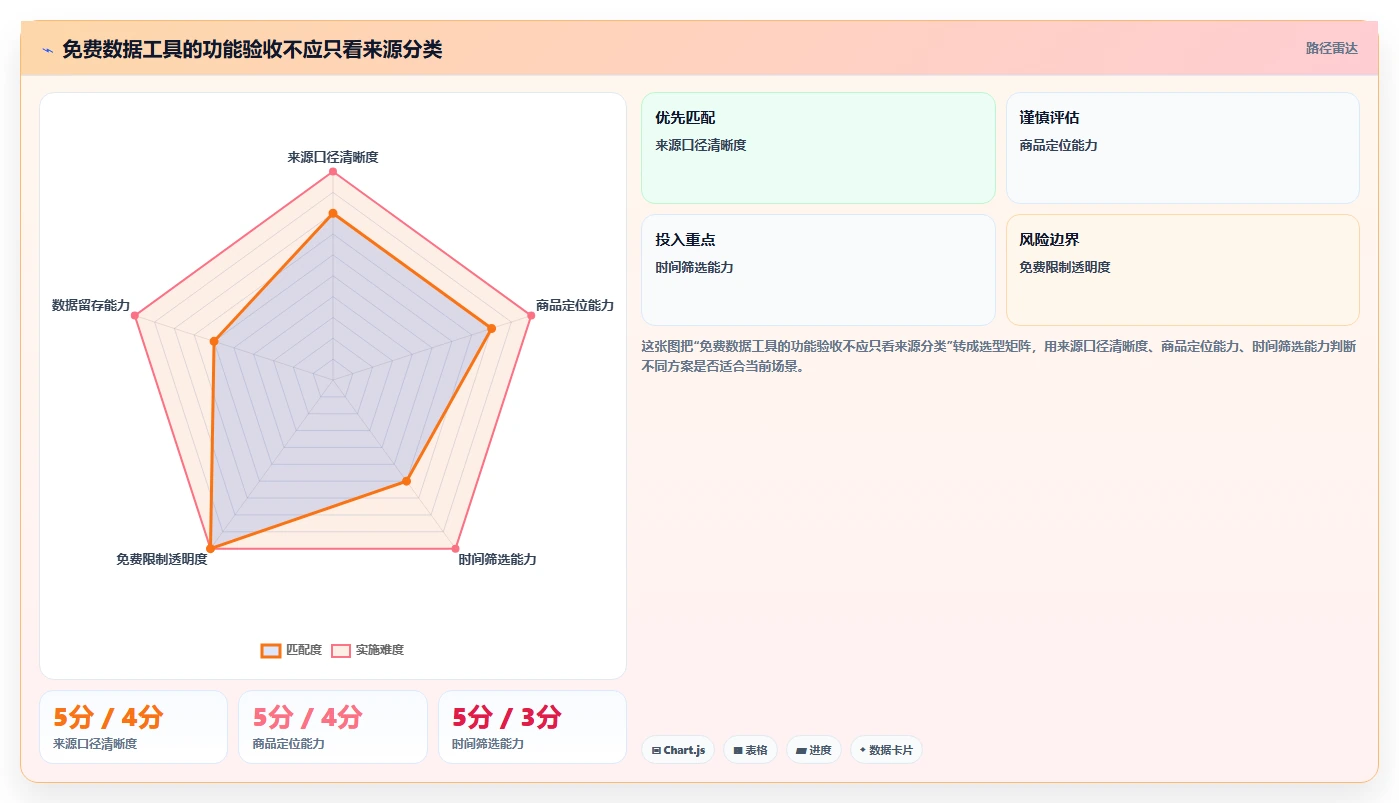Screen dimensions: 1399x803
Task: Click 商品定位能力 text in 谨慎评估 card
Action: tap(1059, 145)
